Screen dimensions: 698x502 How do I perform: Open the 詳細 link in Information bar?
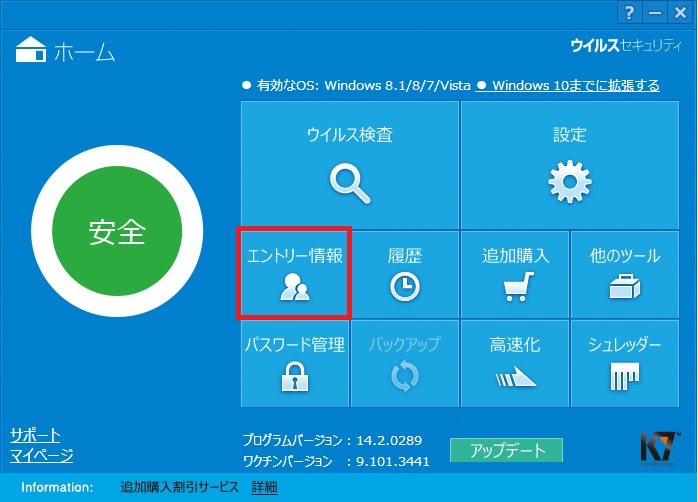(264, 487)
